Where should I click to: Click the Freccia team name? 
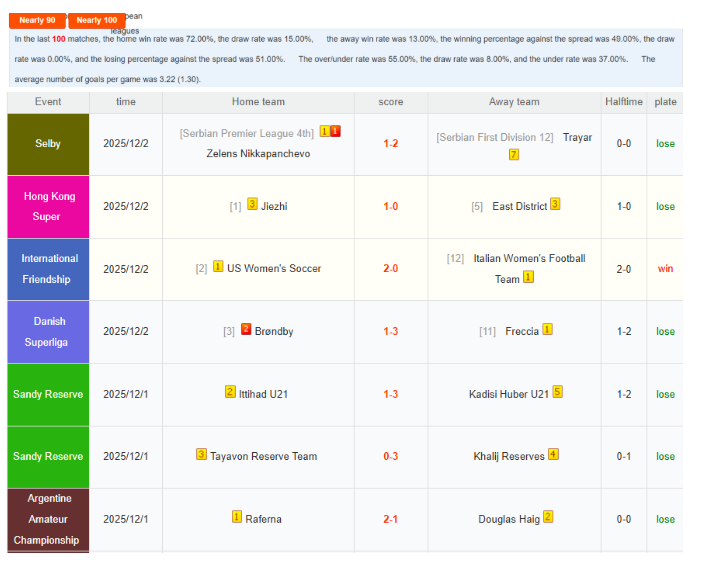coord(522,331)
